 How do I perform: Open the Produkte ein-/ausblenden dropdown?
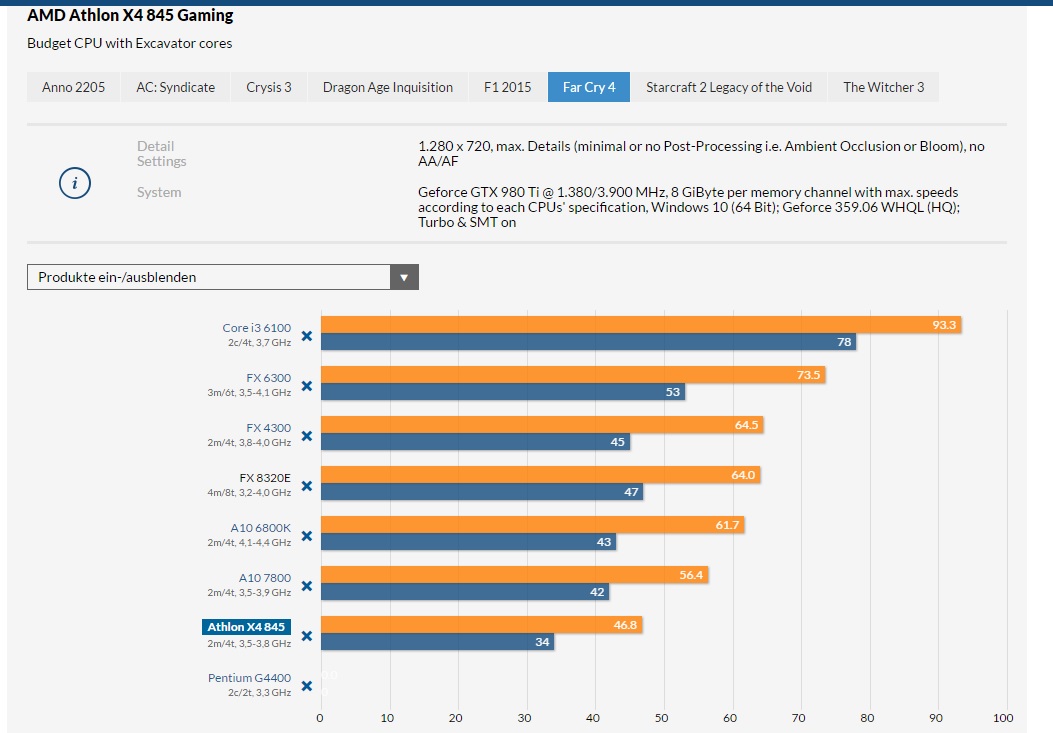coord(222,277)
